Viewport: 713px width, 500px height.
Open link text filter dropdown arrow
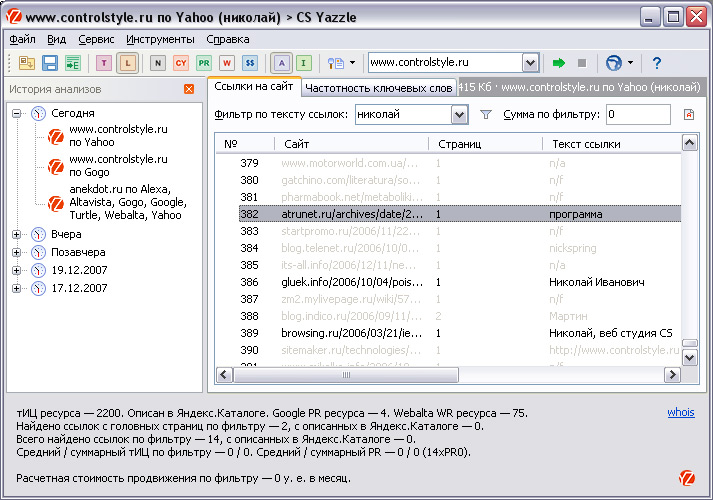[459, 115]
